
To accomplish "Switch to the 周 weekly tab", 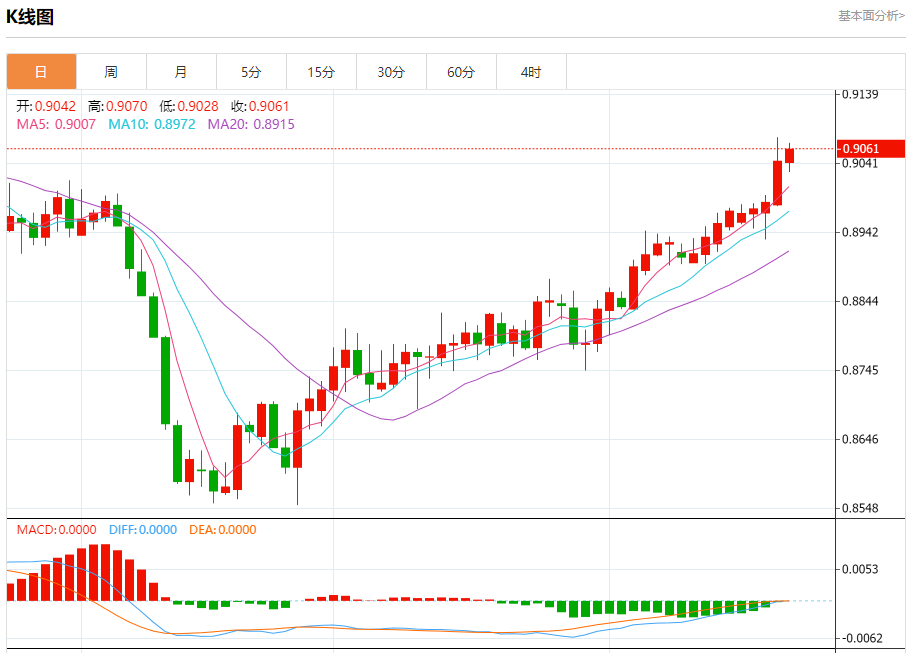I will click(111, 72).
